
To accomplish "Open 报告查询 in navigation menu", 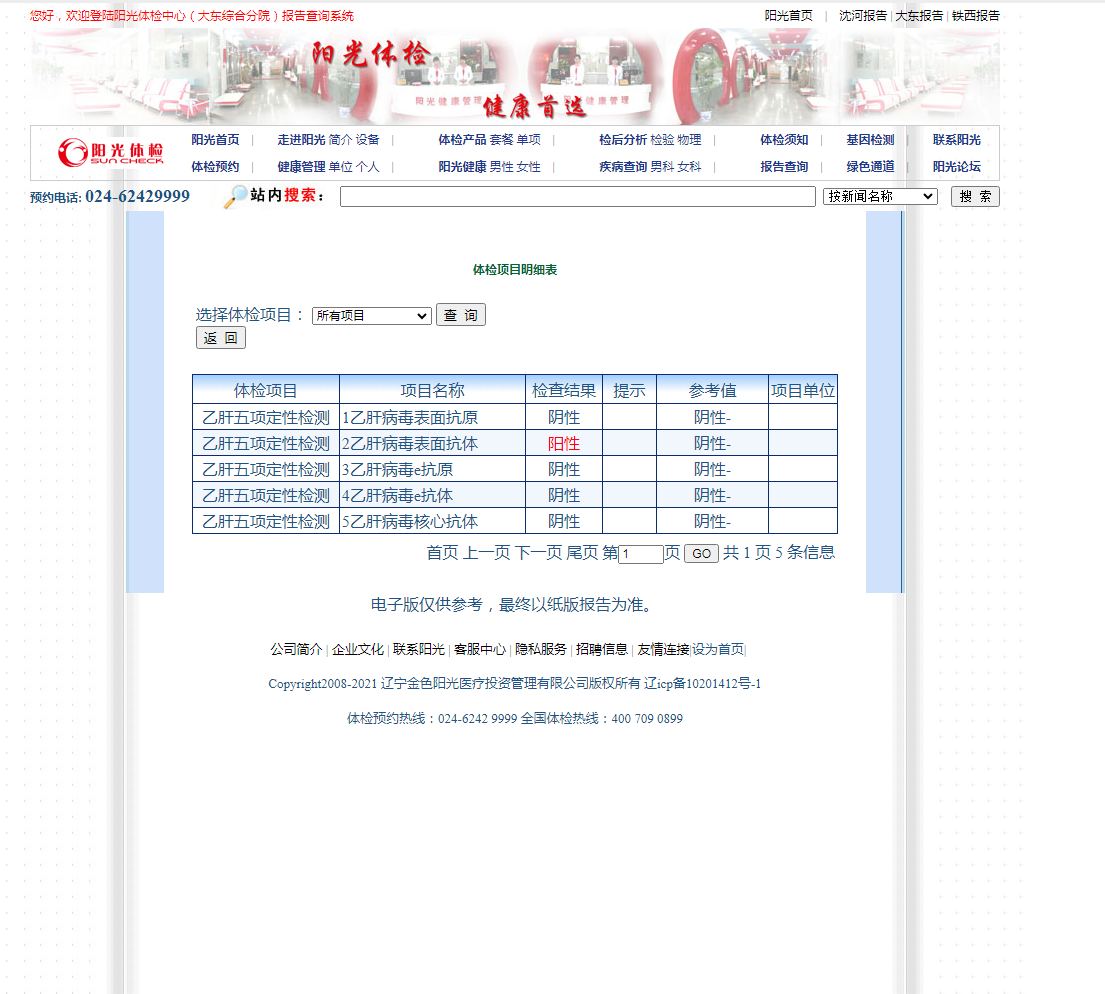I will tap(784, 167).
